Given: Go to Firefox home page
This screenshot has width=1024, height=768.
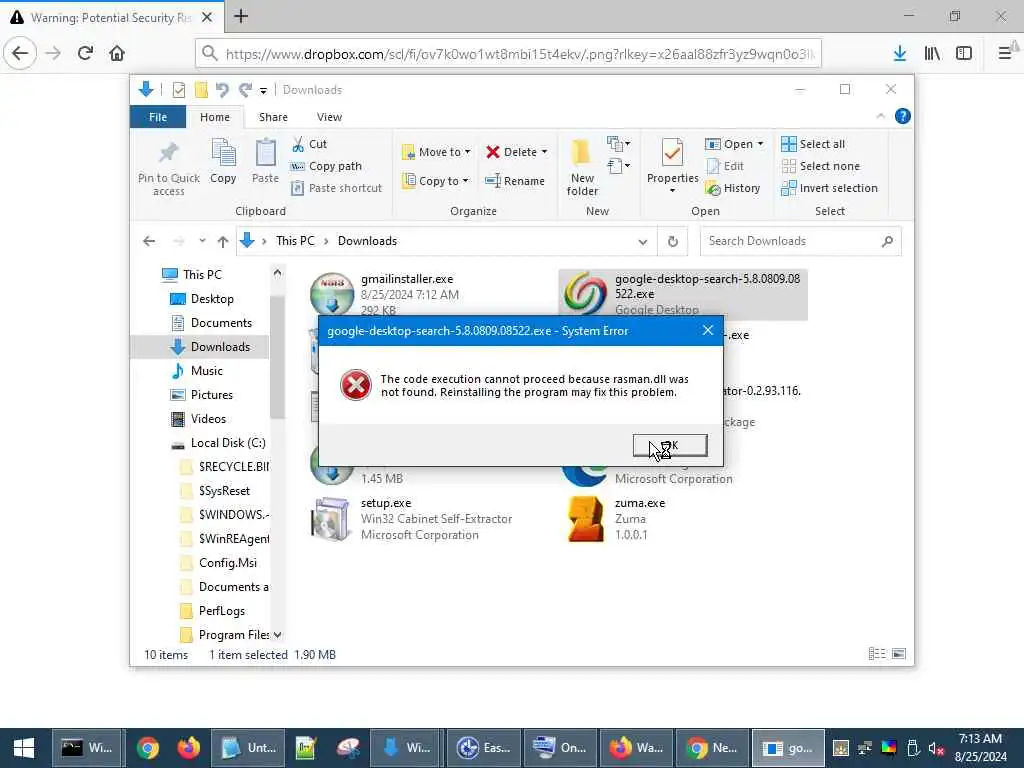Looking at the screenshot, I should (117, 53).
